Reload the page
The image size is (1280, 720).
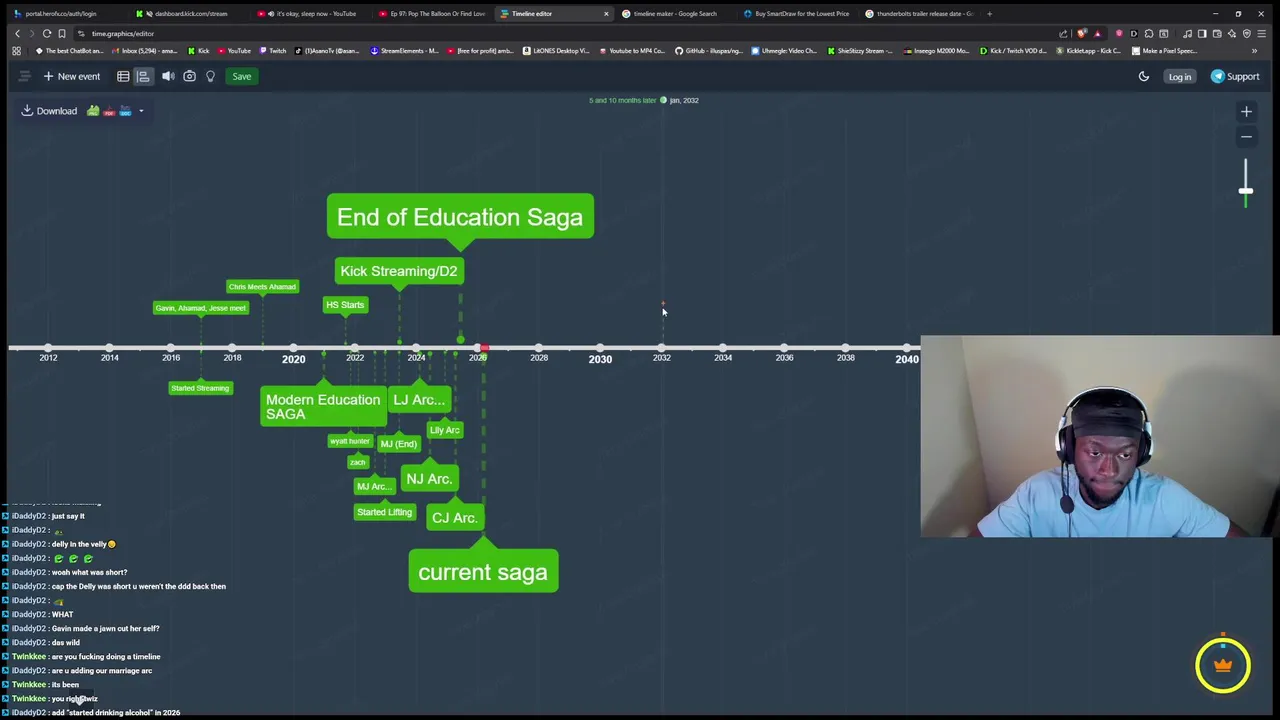pyautogui.click(x=47, y=34)
